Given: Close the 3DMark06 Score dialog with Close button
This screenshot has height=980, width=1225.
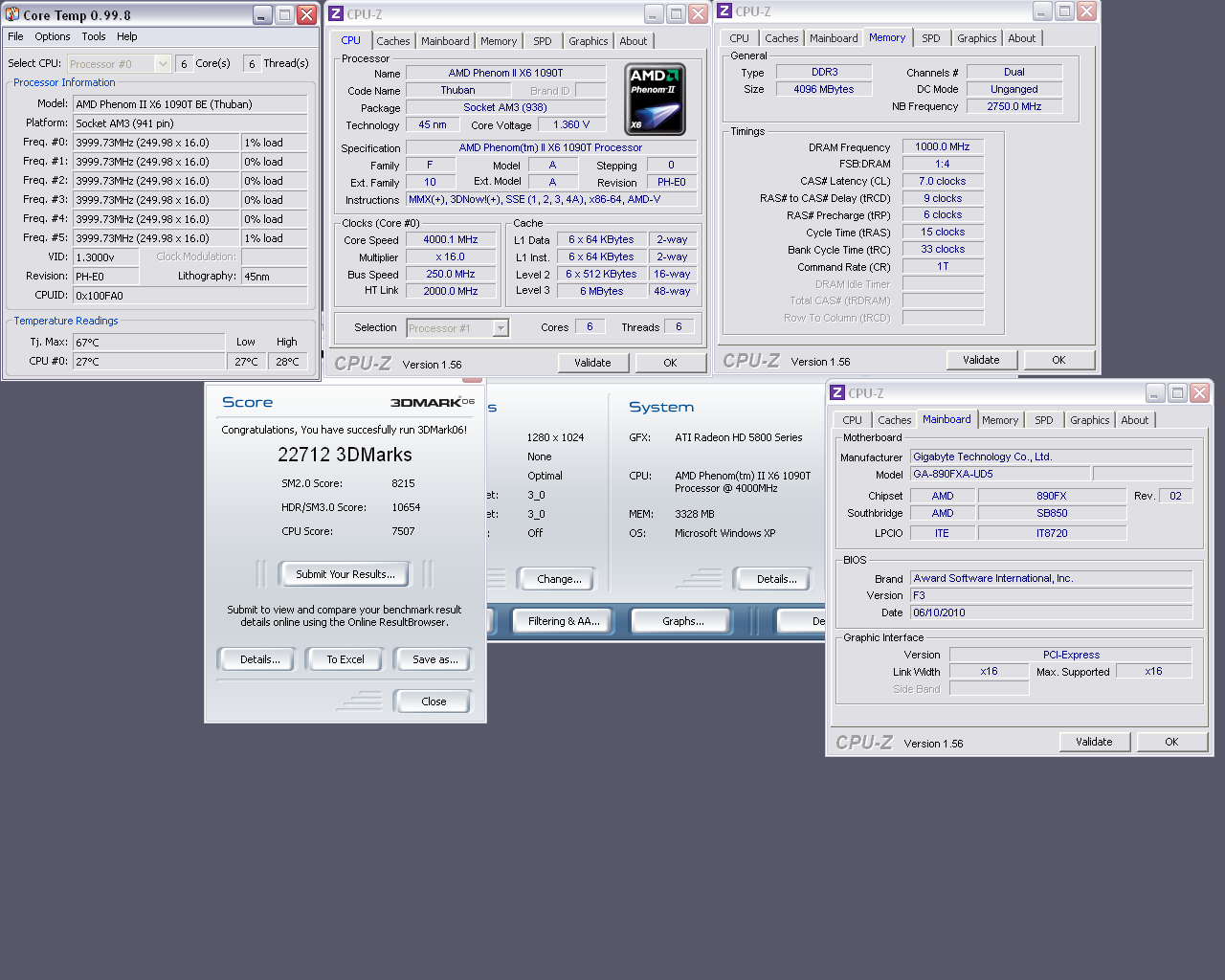Looking at the screenshot, I should [x=434, y=702].
